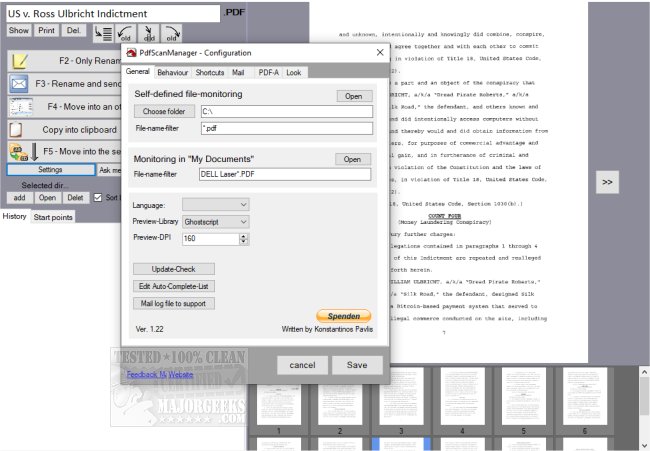Close the Configuration dialog
Viewport: 650px width, 451px height.
[x=380, y=52]
